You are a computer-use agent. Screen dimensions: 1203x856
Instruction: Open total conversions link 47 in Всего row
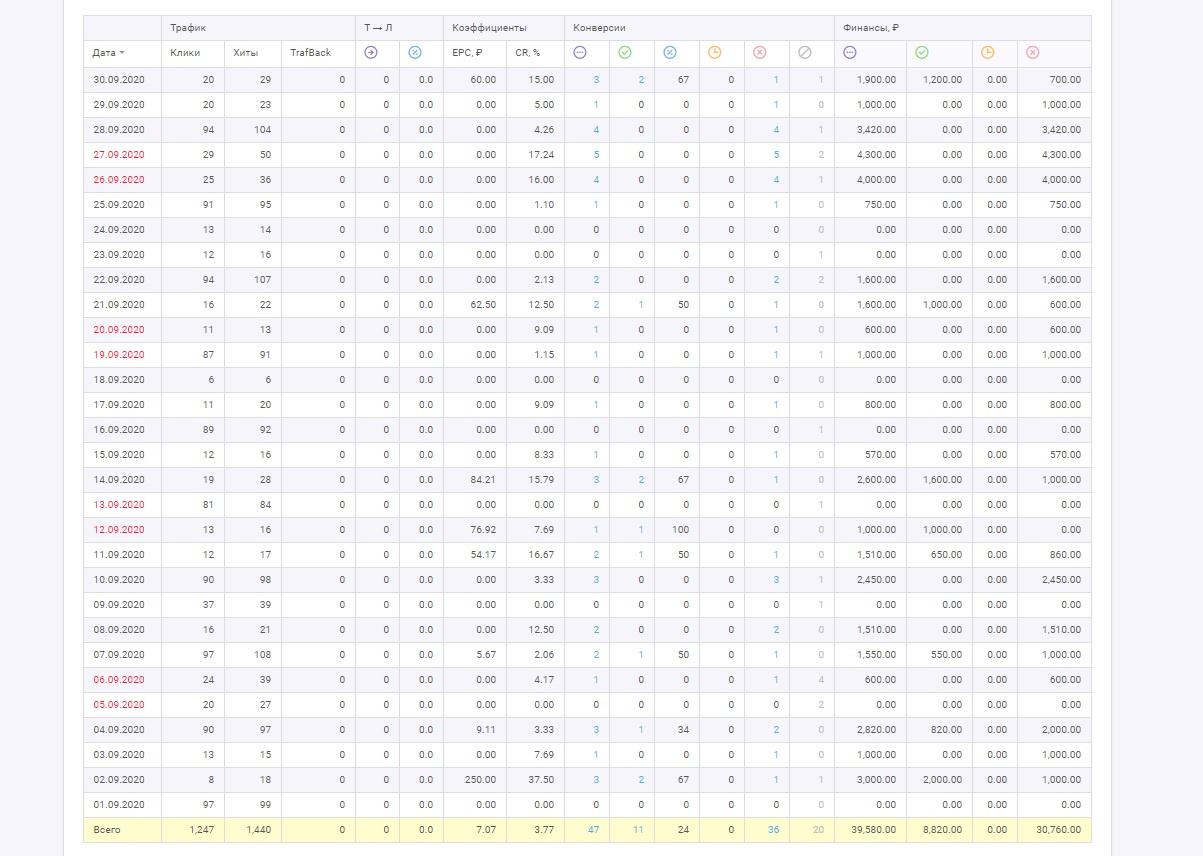(x=593, y=829)
